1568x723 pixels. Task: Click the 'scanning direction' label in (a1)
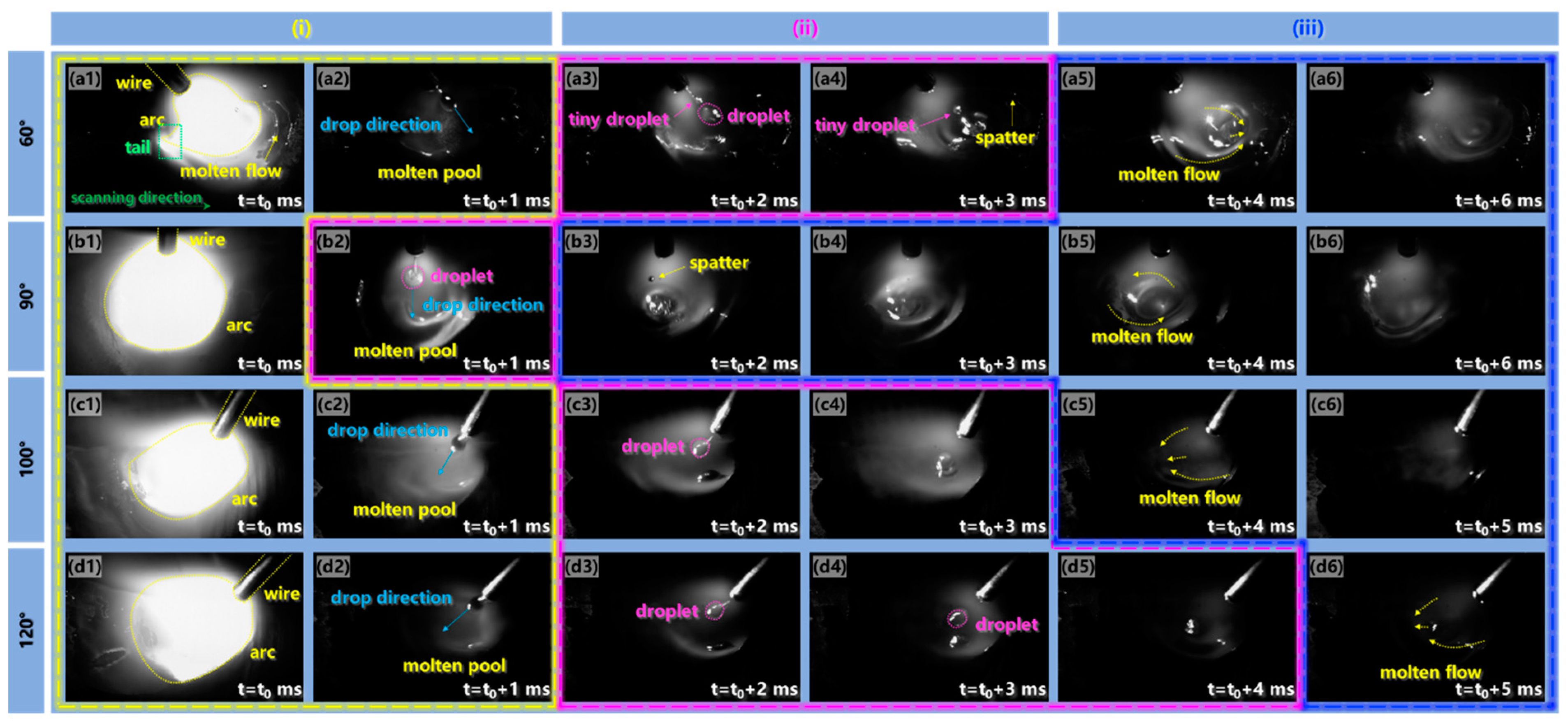(137, 198)
